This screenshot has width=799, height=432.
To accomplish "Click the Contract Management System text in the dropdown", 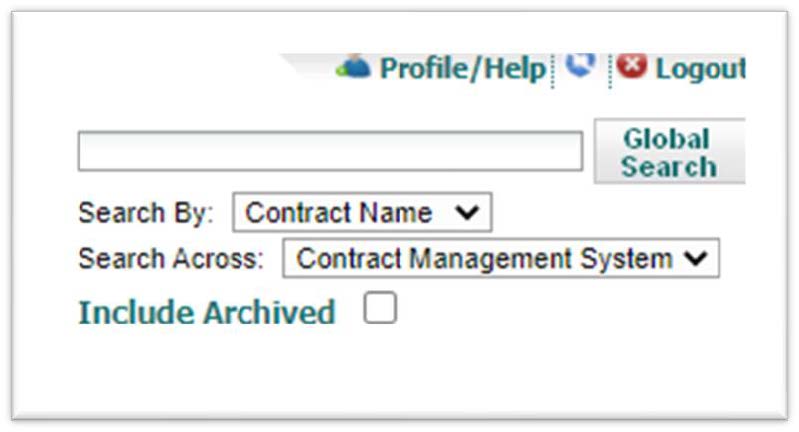I will 485,258.
